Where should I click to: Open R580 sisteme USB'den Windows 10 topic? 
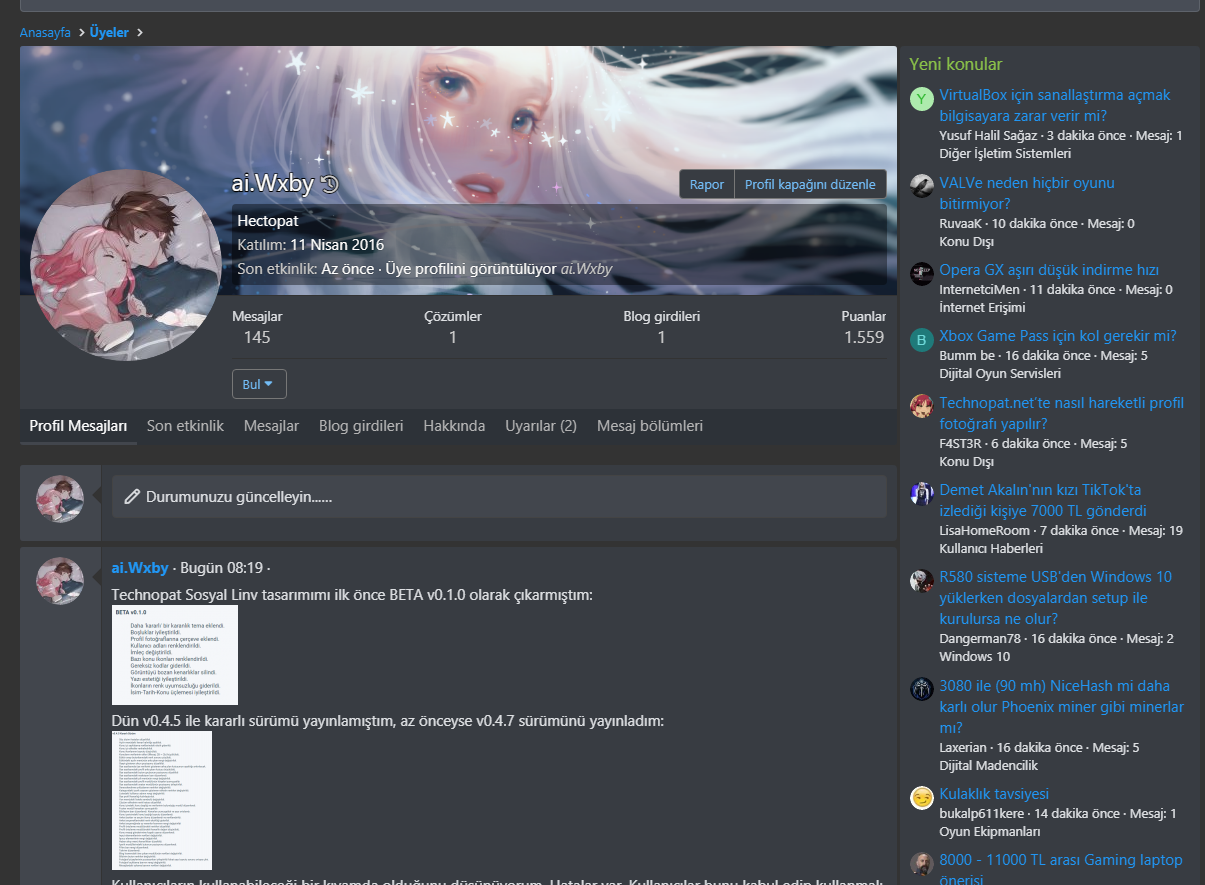[1057, 598]
